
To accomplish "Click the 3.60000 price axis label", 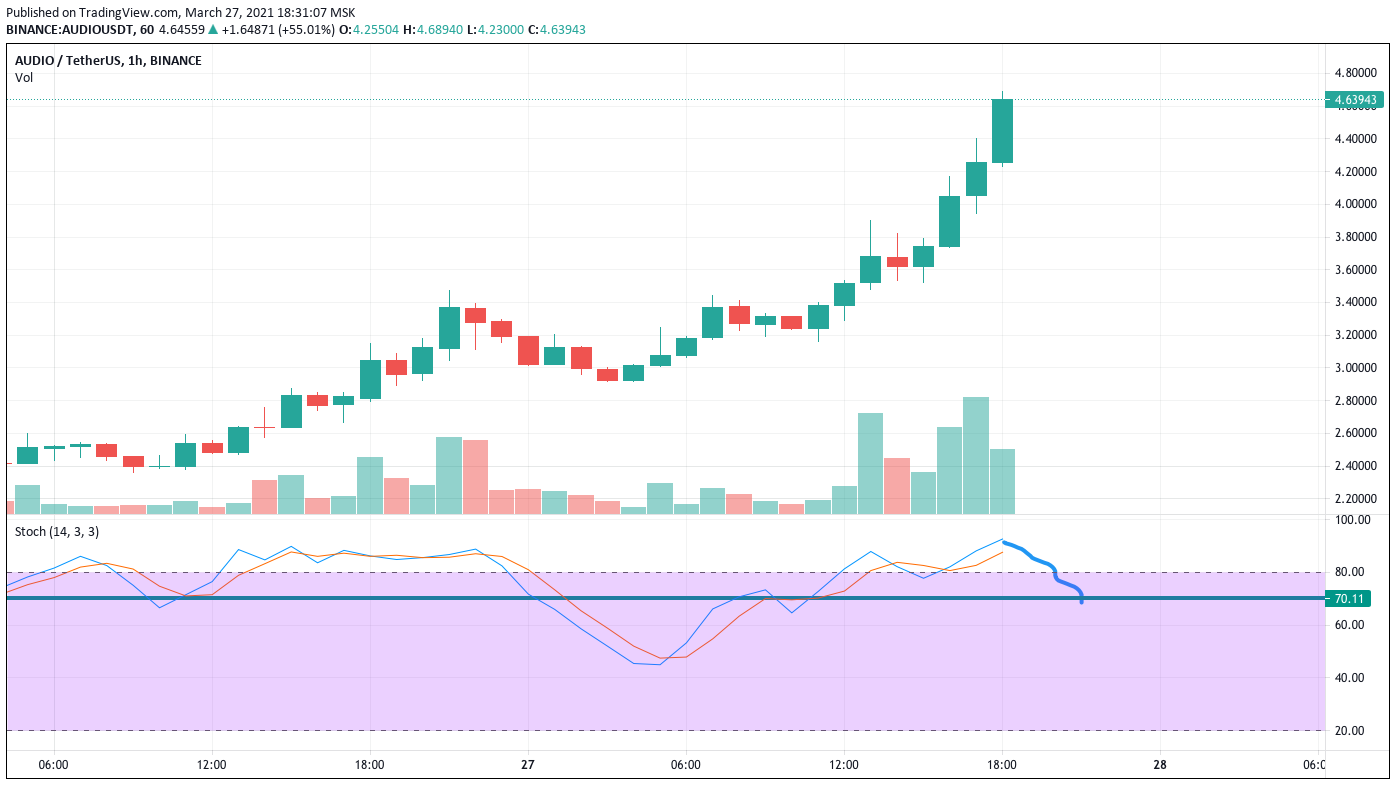I will pyautogui.click(x=1355, y=270).
